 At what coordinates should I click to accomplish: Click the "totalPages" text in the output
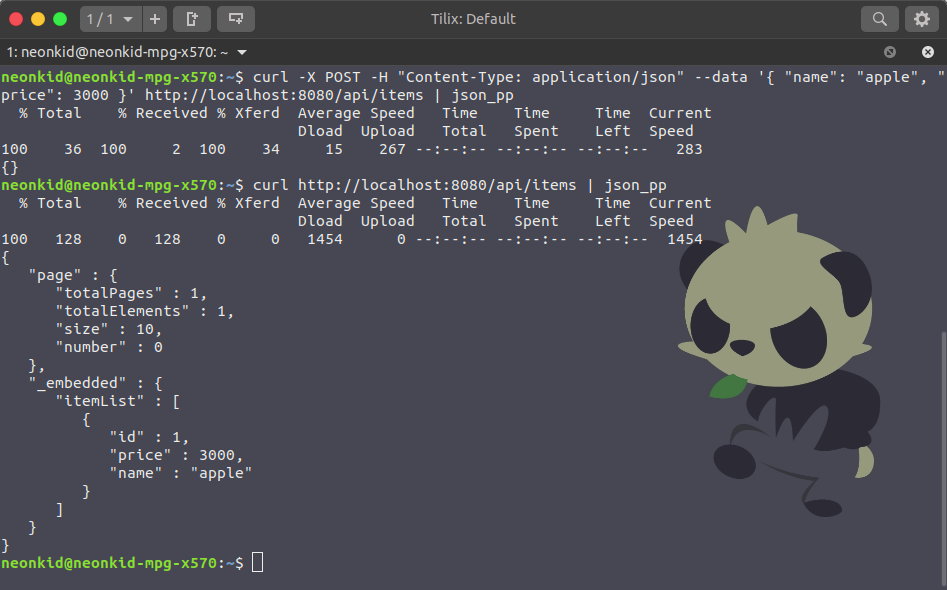[109, 293]
